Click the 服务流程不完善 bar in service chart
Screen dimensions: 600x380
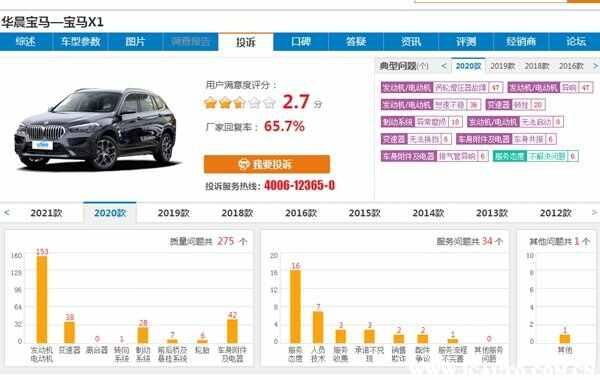tap(453, 341)
